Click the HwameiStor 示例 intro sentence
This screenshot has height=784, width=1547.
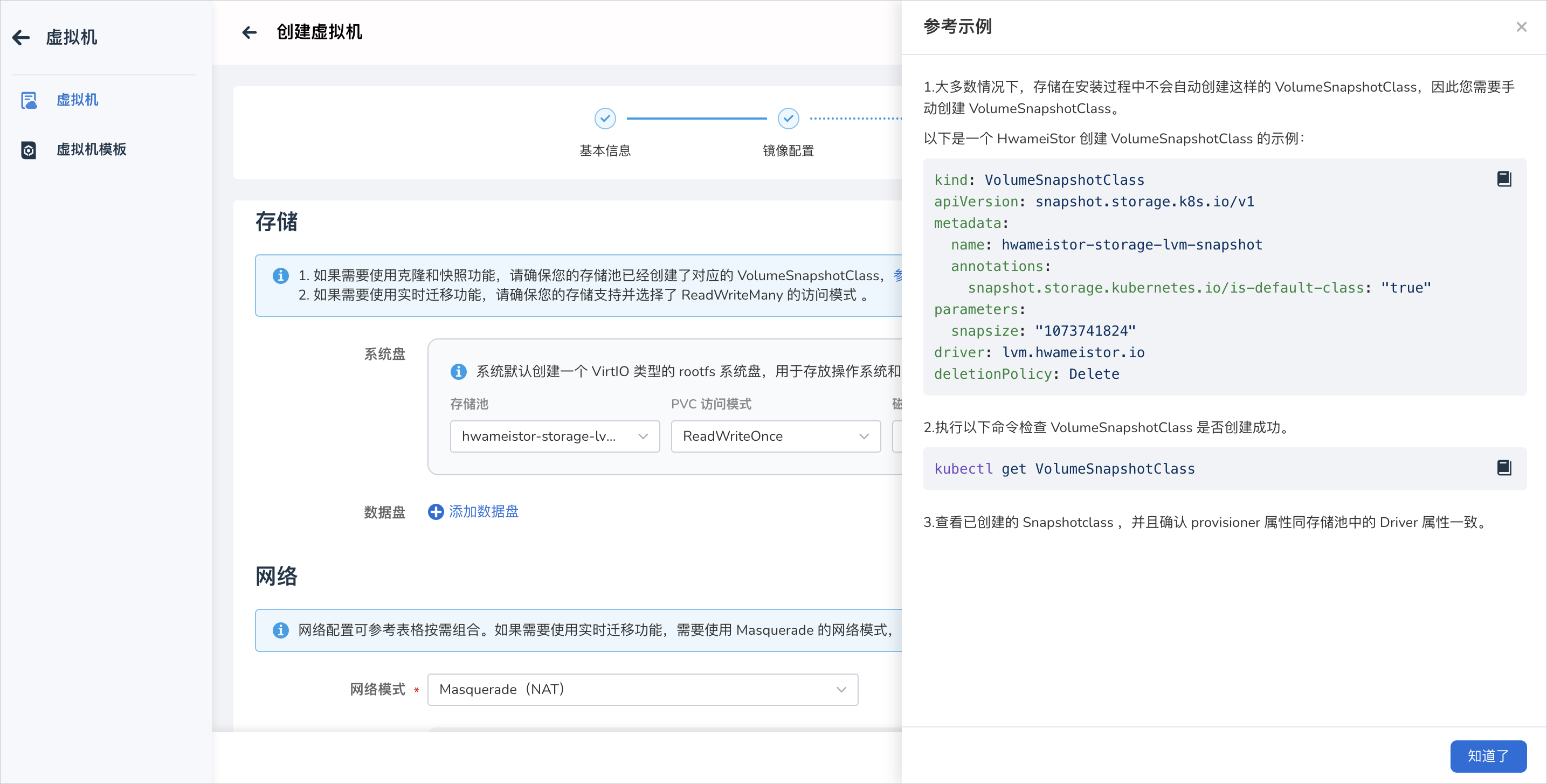point(1114,138)
